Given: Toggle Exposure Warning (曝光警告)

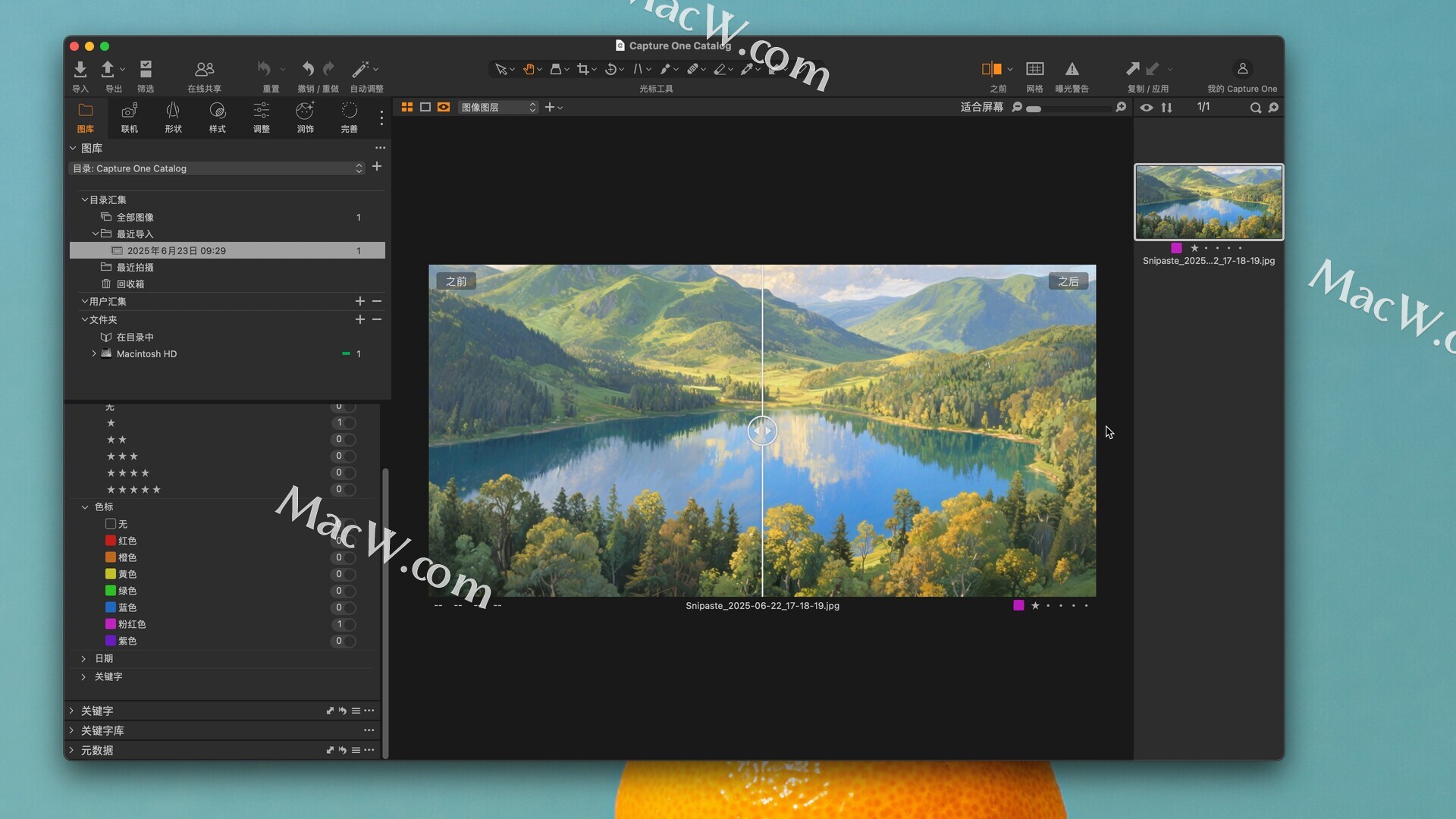Looking at the screenshot, I should [1072, 69].
